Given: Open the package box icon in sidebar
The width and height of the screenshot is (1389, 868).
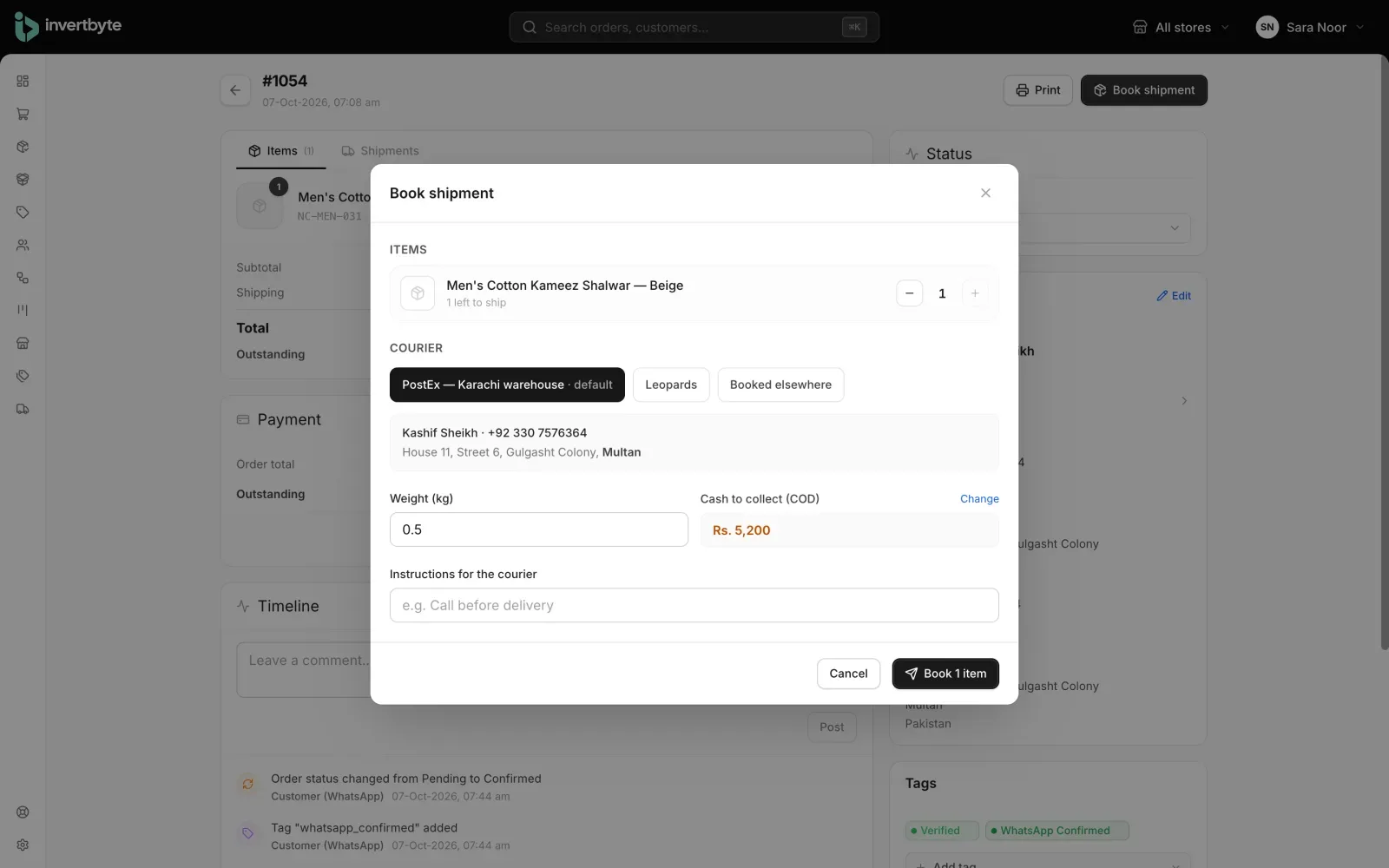Looking at the screenshot, I should tap(23, 147).
